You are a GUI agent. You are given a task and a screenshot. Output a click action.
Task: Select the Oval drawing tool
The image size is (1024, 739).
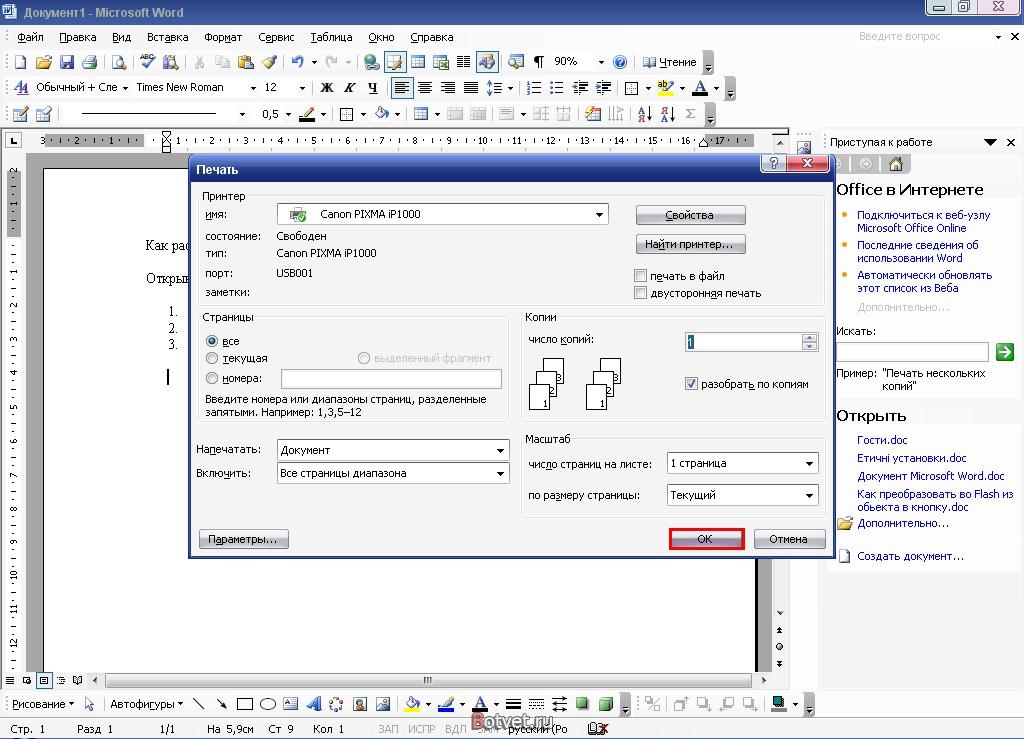click(x=268, y=704)
